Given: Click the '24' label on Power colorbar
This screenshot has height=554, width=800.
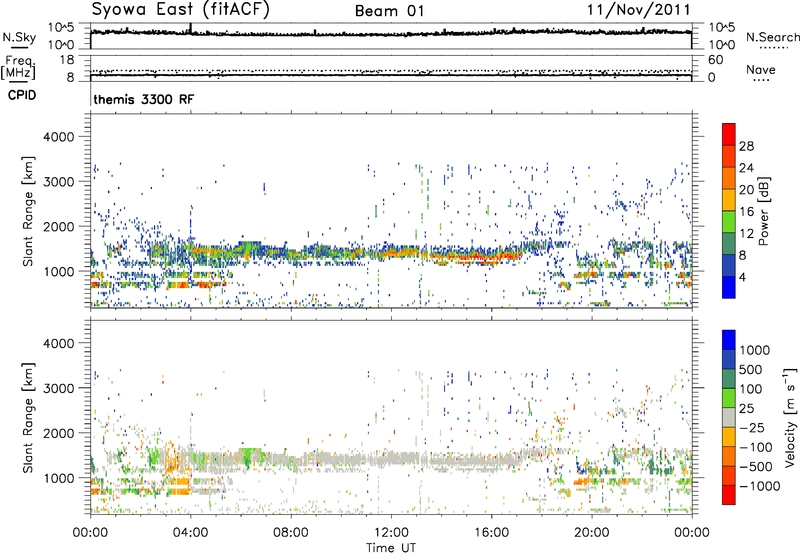Looking at the screenshot, I should coord(746,168).
